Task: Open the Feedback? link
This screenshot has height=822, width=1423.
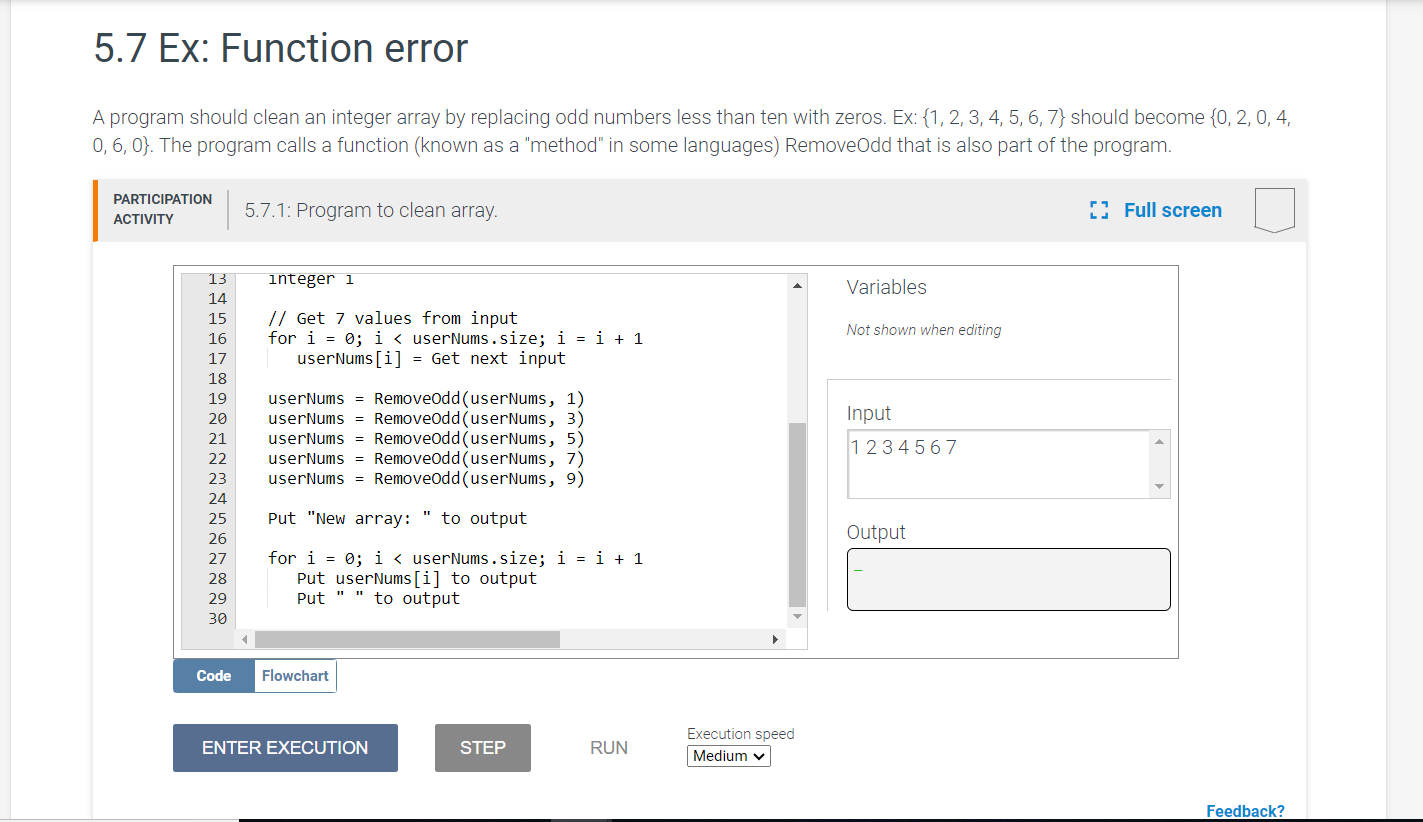Action: tap(1245, 810)
